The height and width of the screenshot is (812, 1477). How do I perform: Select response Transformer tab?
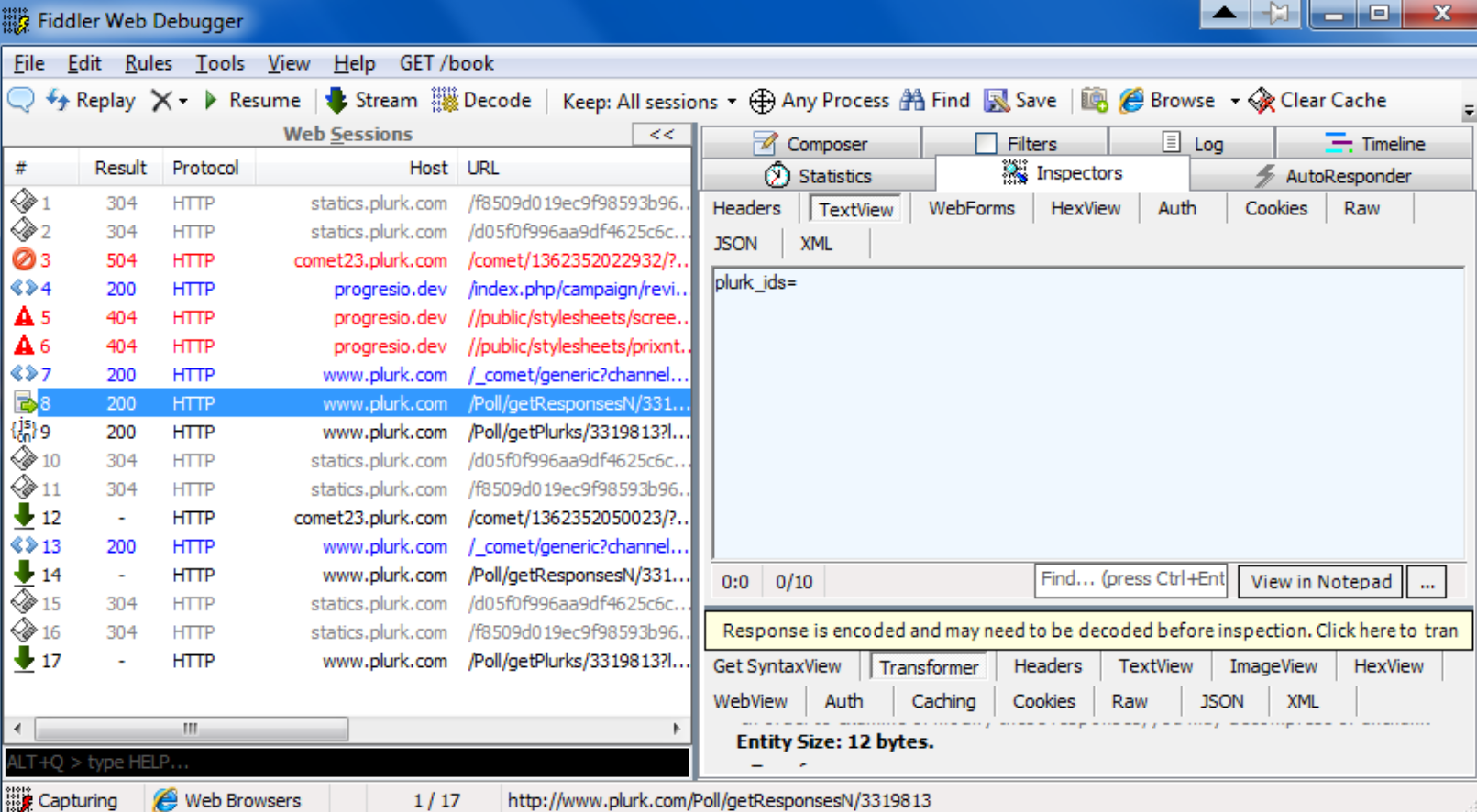[928, 666]
